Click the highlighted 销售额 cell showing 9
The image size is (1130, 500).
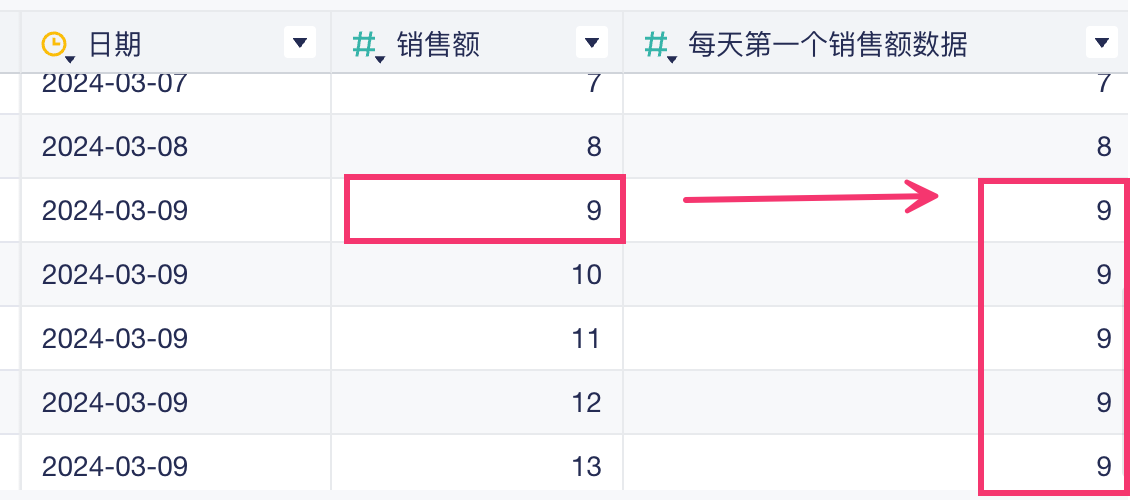coord(485,210)
